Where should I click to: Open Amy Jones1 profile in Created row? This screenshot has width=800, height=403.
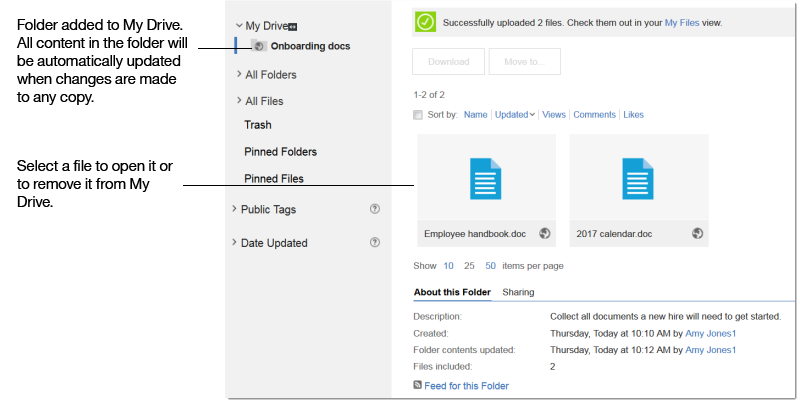coord(711,334)
